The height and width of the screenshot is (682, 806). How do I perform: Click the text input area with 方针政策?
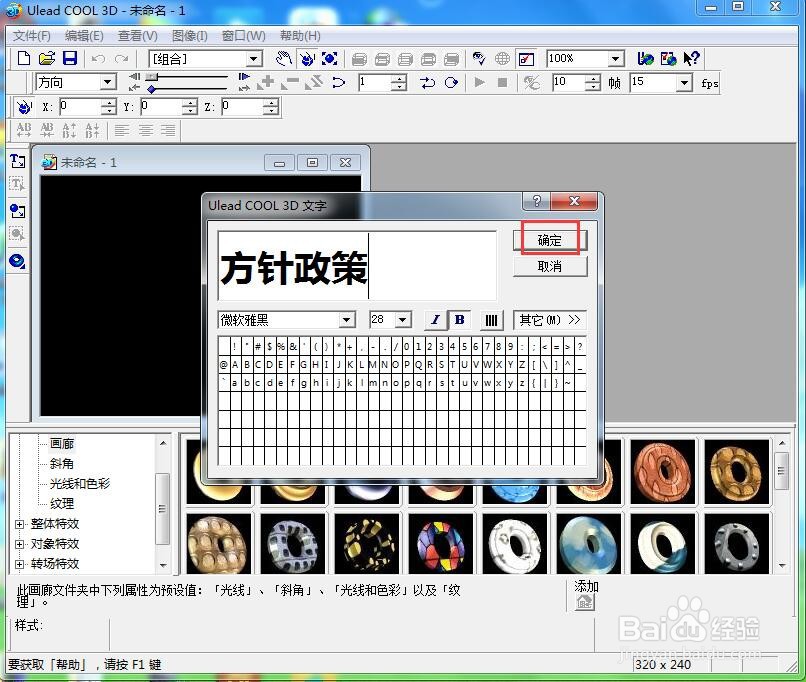tap(357, 266)
